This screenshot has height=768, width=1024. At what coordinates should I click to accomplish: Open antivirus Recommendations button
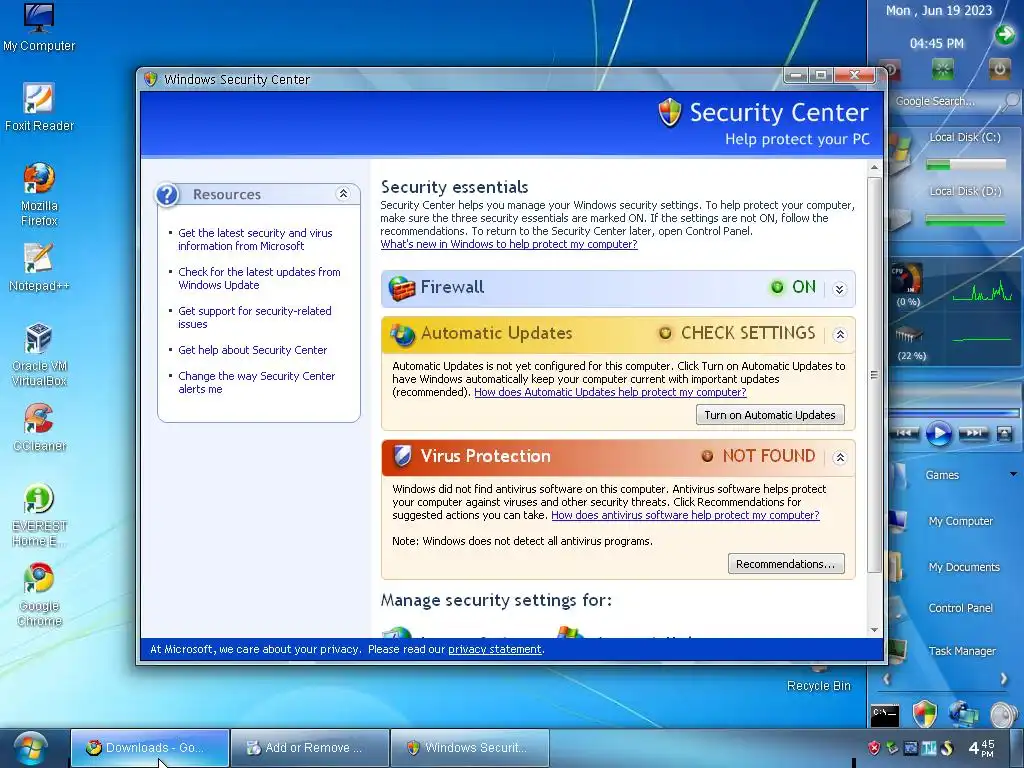[x=786, y=564]
